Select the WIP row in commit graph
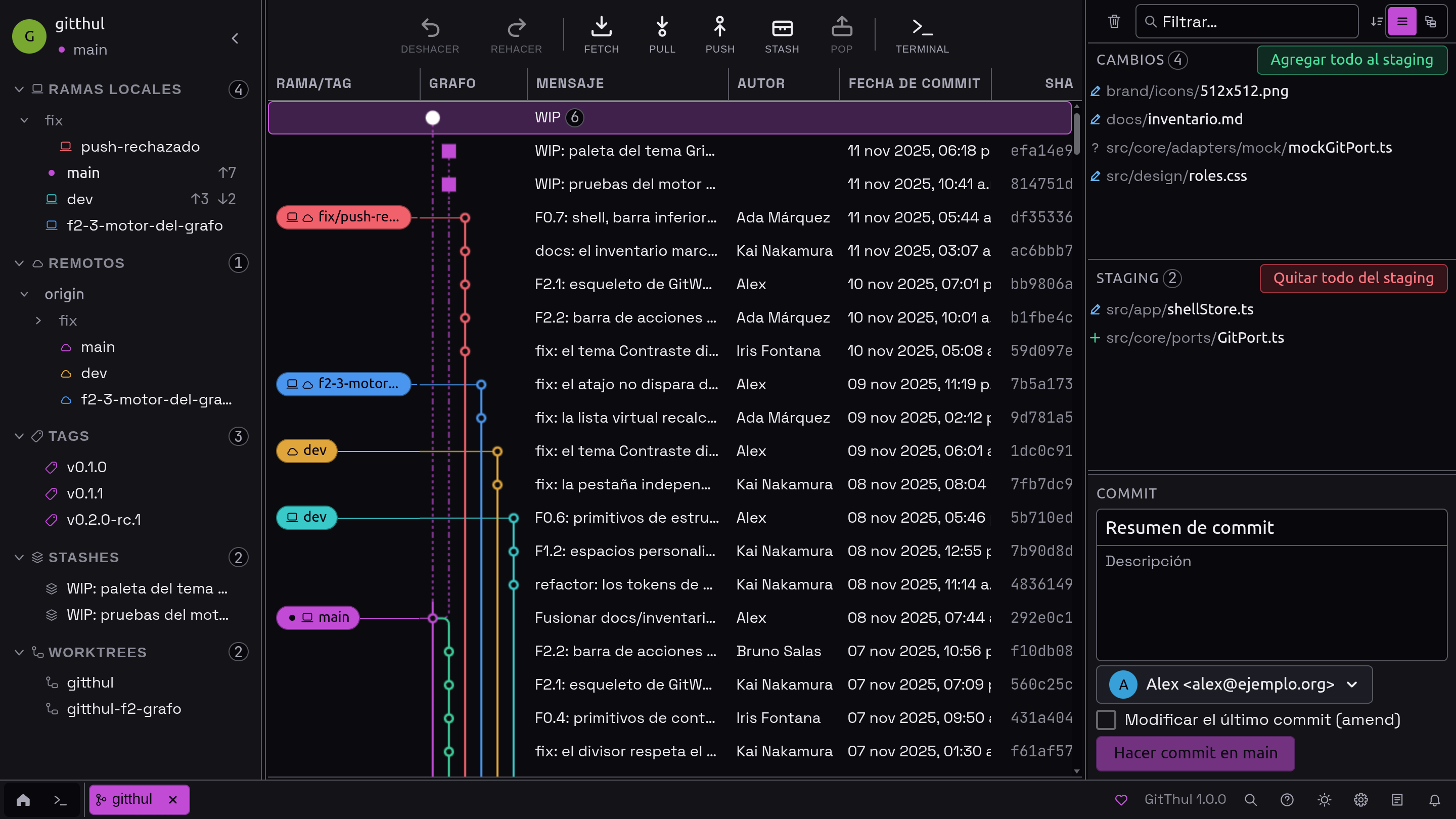 [669, 118]
